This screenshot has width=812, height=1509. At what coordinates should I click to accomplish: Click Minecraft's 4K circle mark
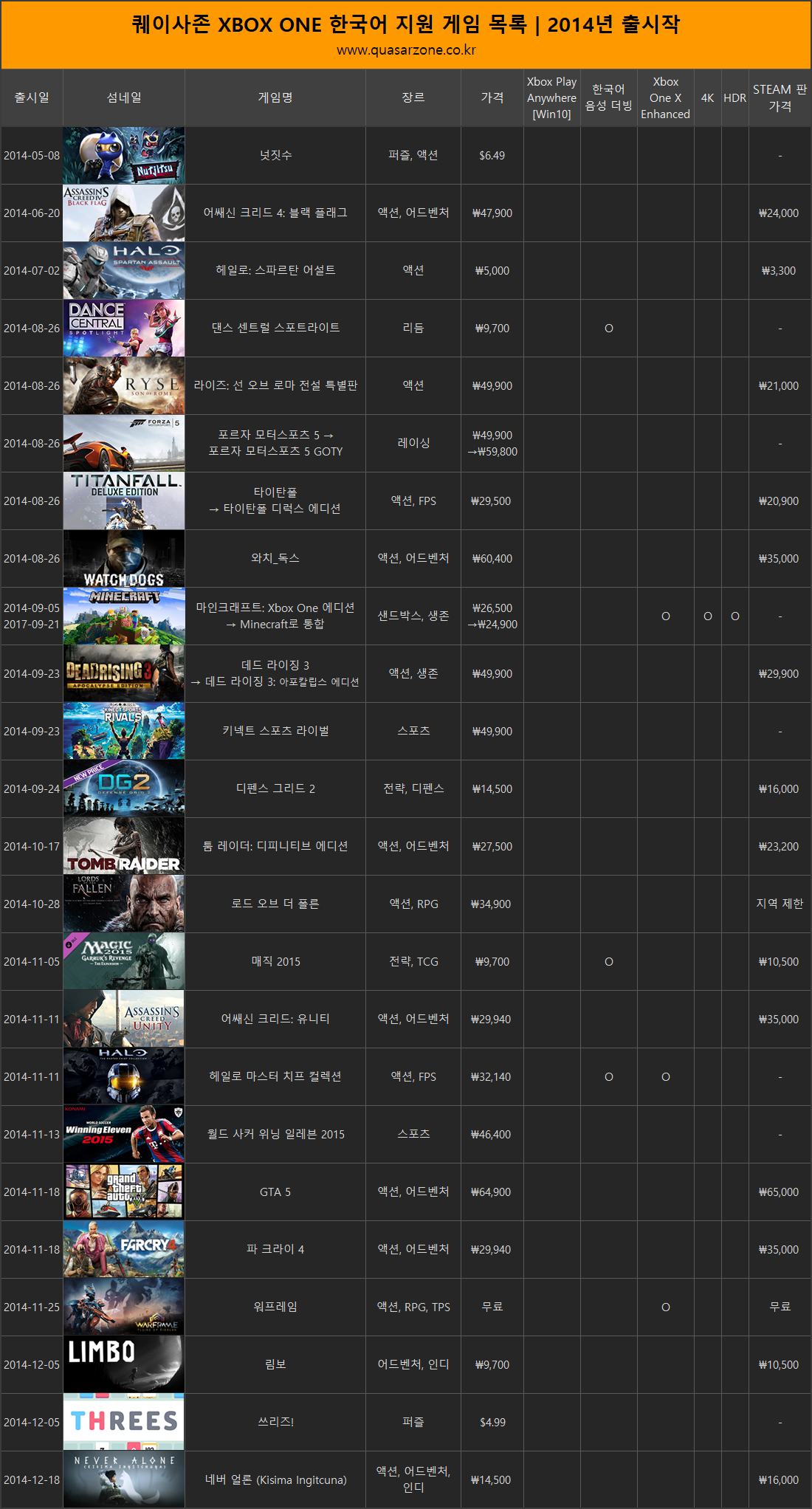coord(708,616)
